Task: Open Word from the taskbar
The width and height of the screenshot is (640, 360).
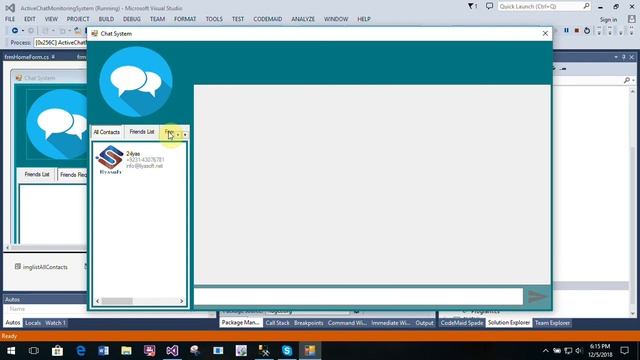Action: click(103, 351)
